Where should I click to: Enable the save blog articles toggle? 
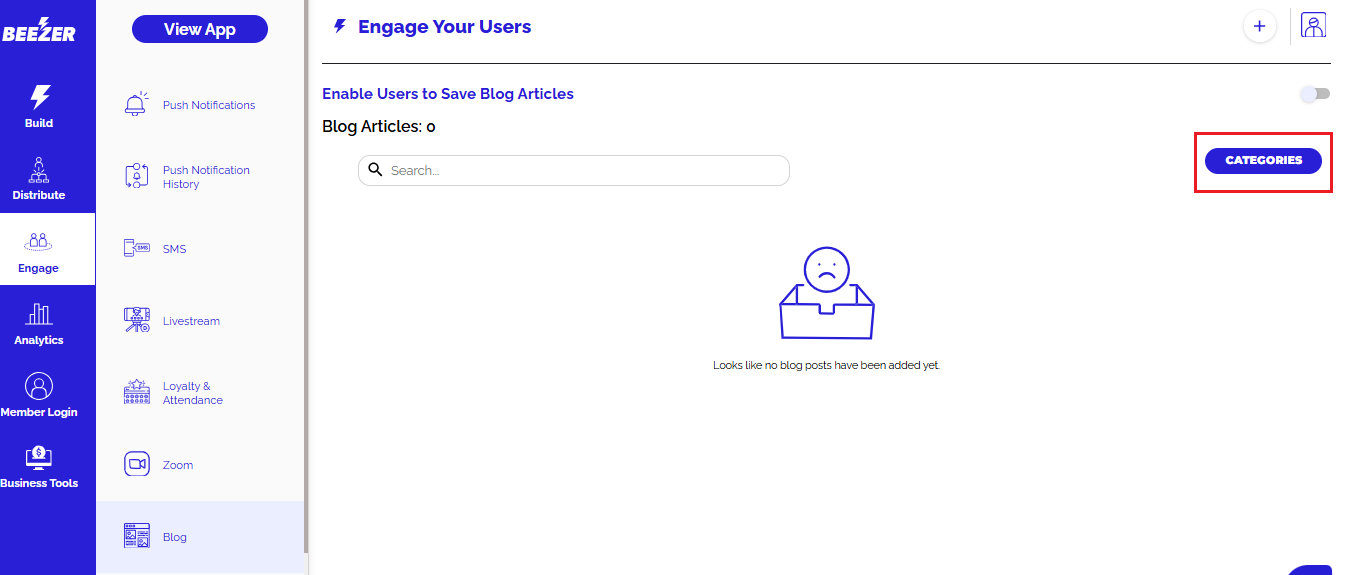coord(1314,94)
